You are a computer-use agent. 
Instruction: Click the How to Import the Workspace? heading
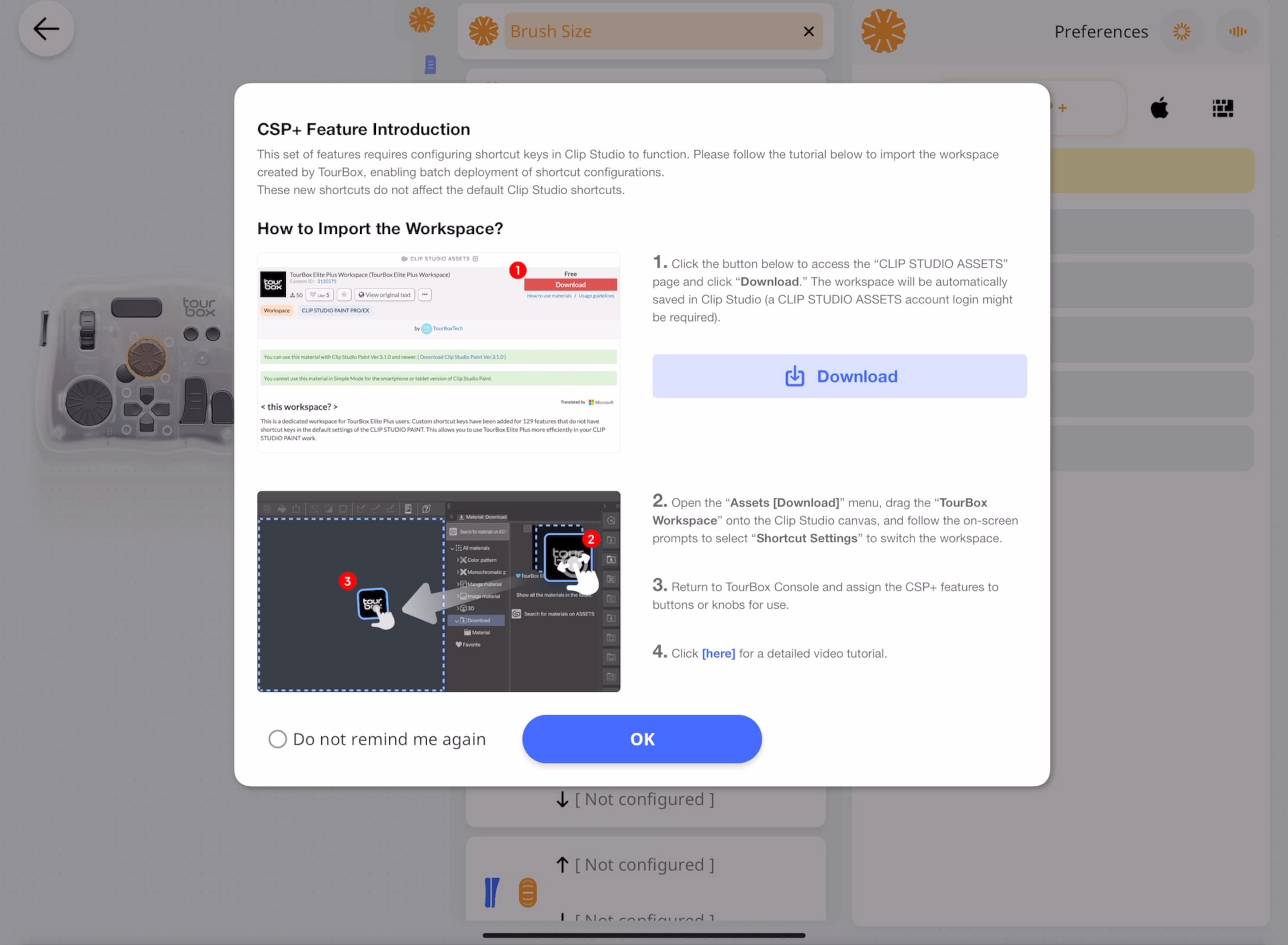380,228
